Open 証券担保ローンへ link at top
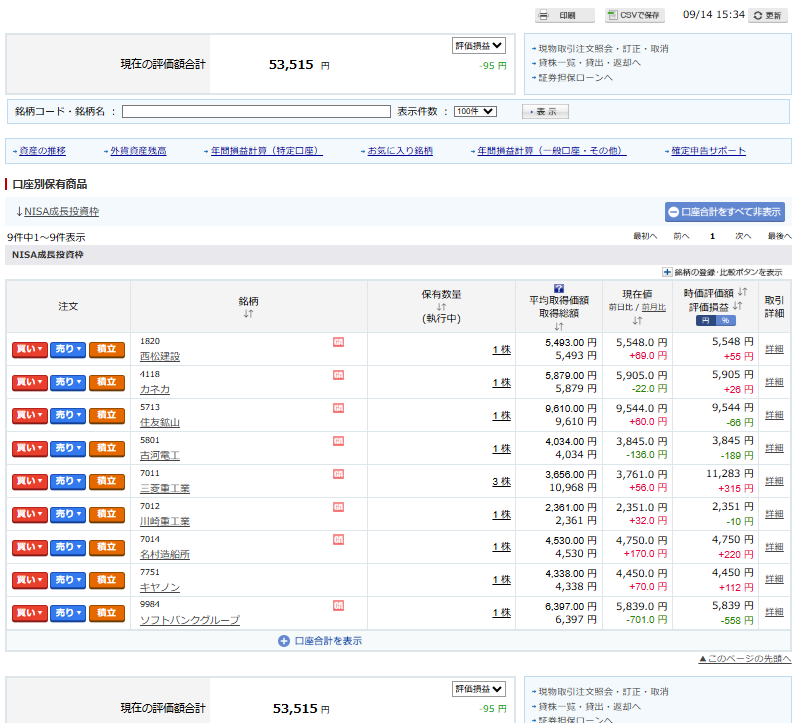 point(575,77)
